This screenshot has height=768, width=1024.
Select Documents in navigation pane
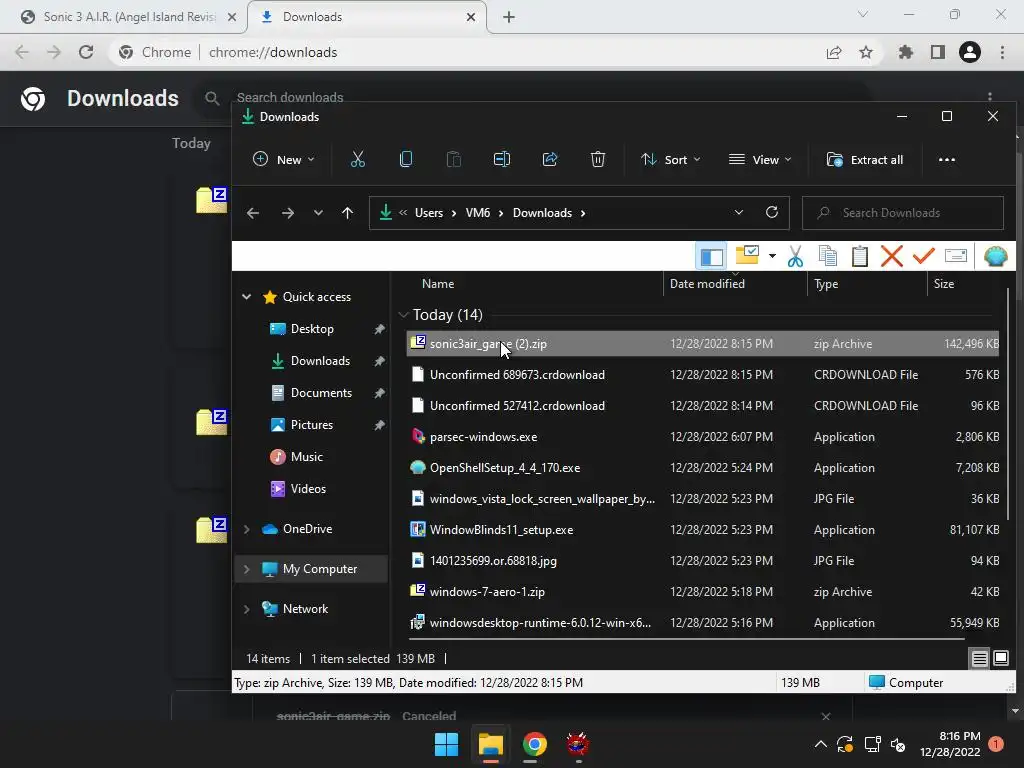(321, 393)
